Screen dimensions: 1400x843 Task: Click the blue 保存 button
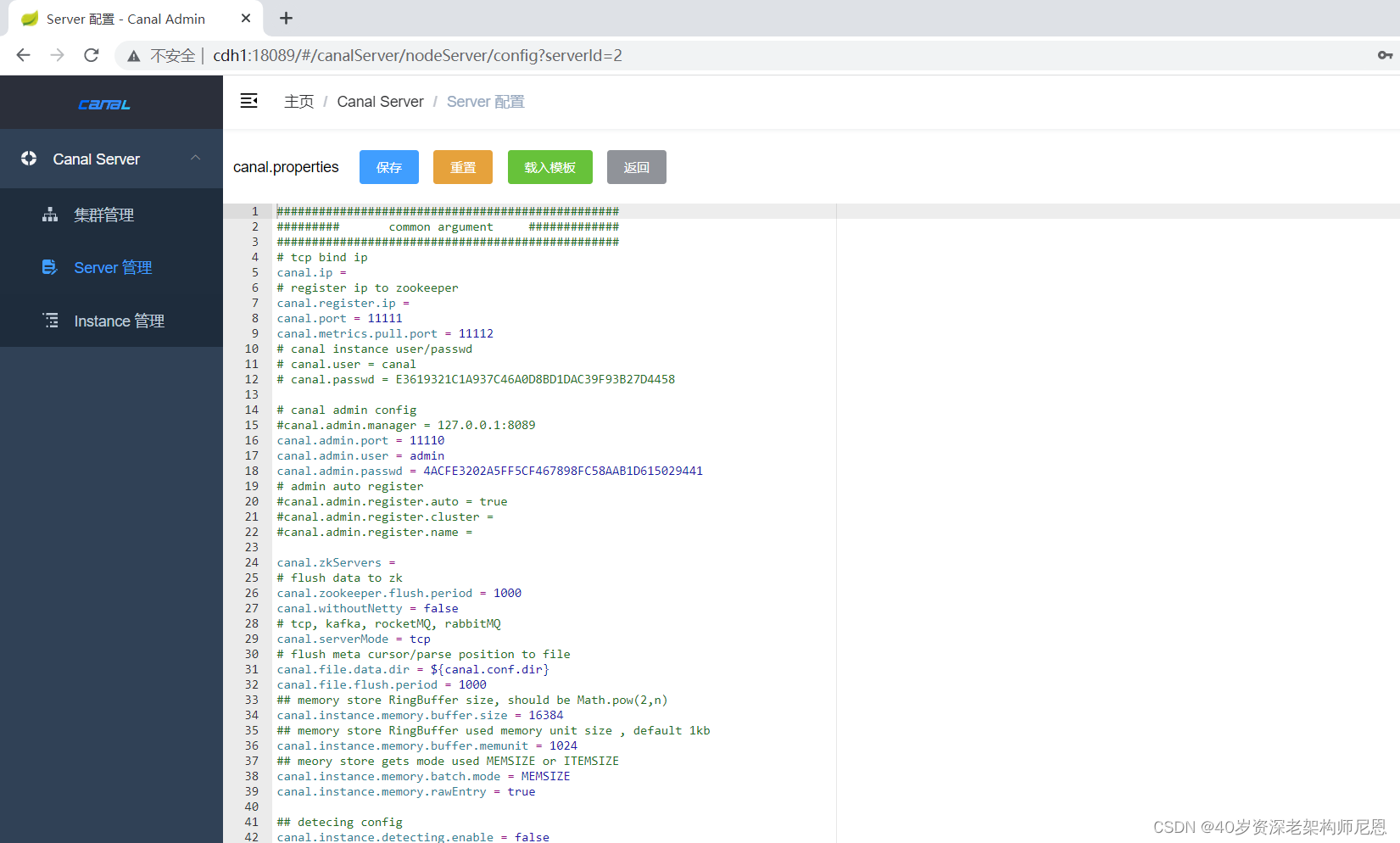[x=389, y=167]
